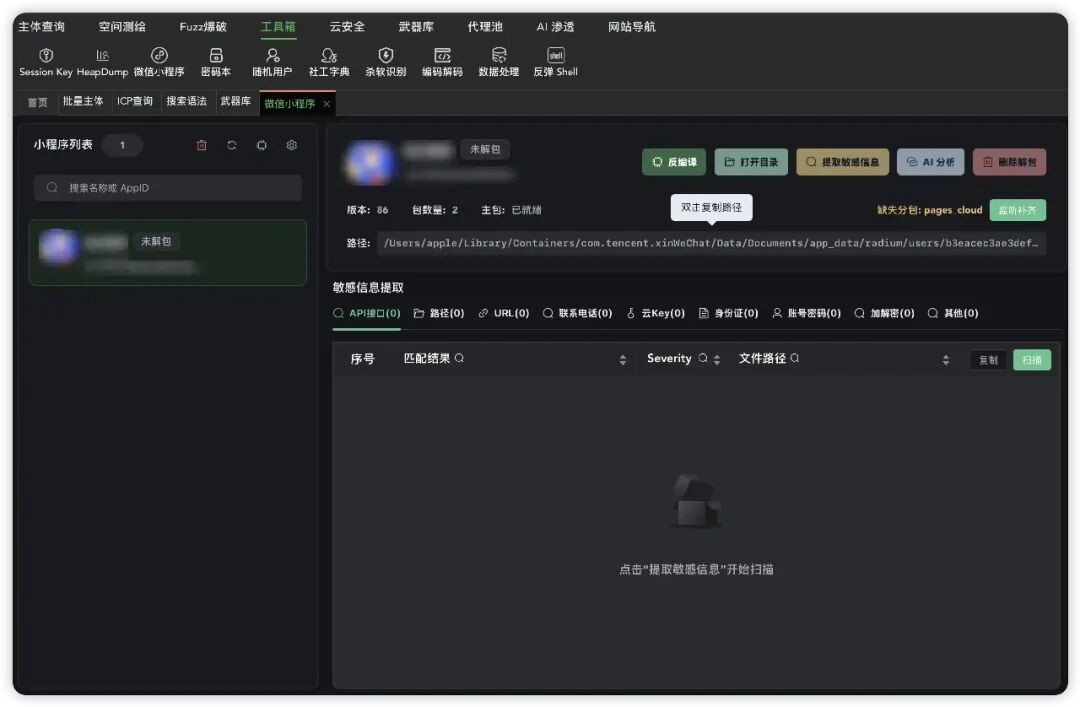
Task: Open the 网站导航 menu
Action: click(632, 27)
